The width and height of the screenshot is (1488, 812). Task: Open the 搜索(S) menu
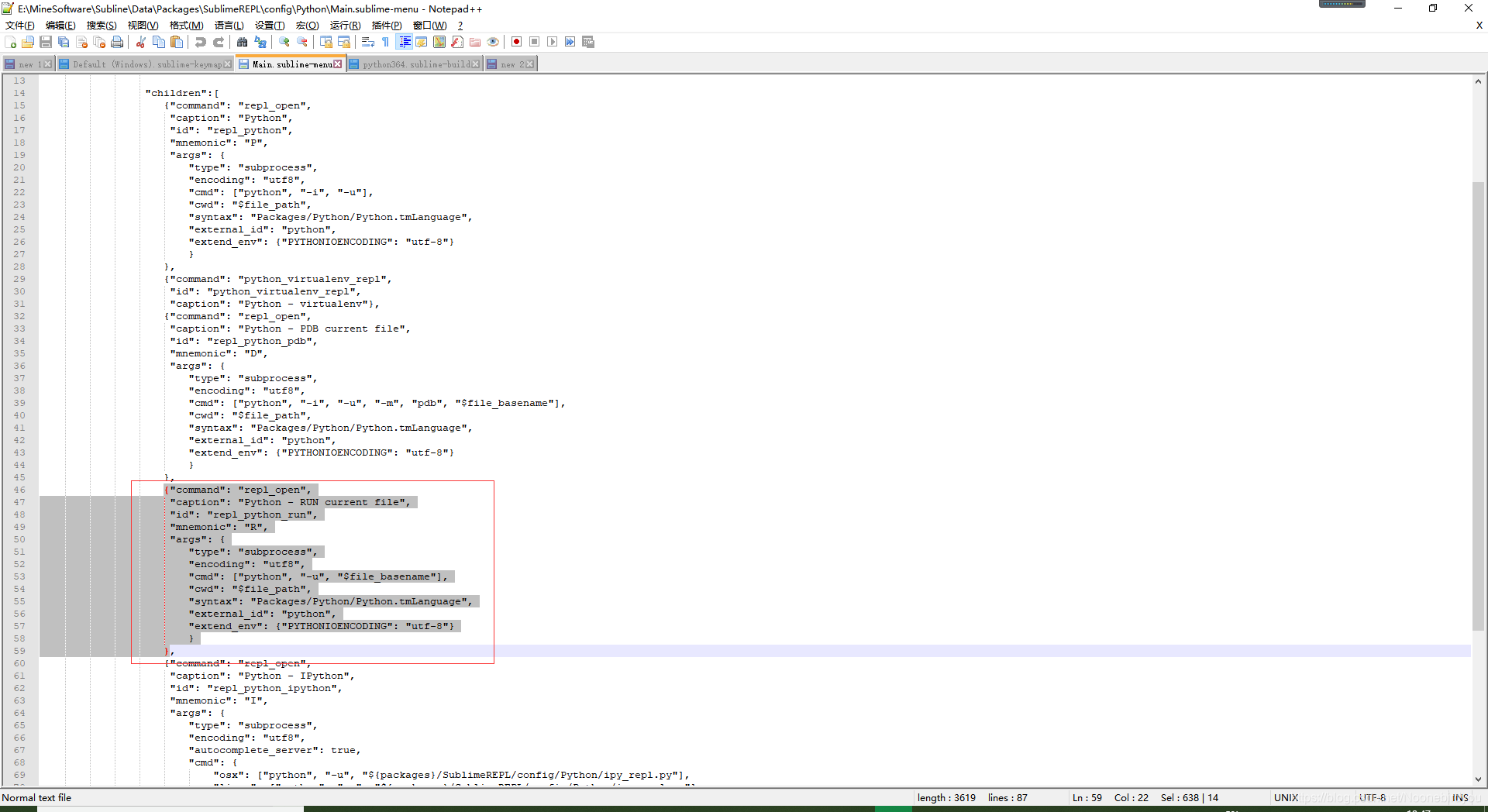pyautogui.click(x=102, y=26)
